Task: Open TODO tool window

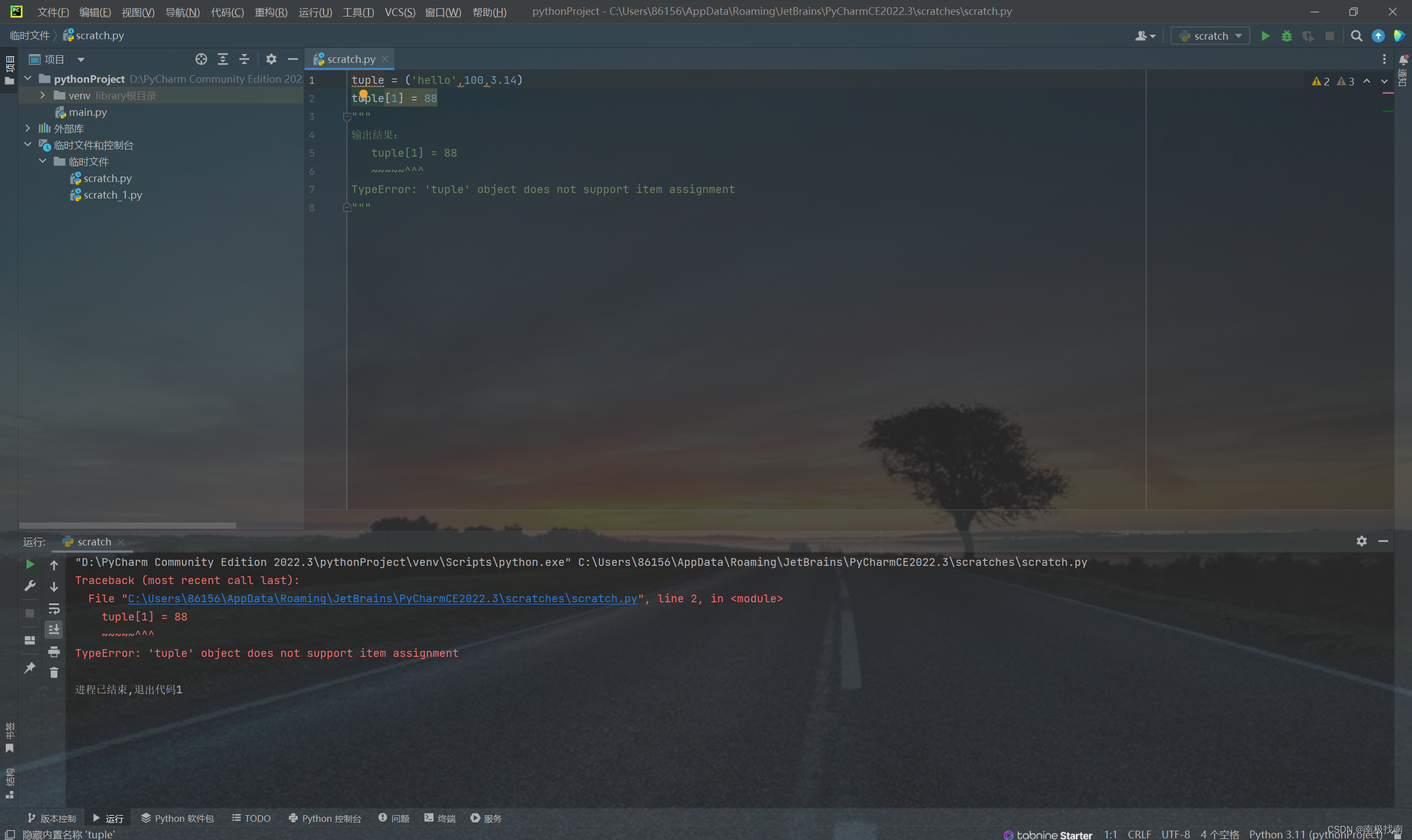Action: 252,818
